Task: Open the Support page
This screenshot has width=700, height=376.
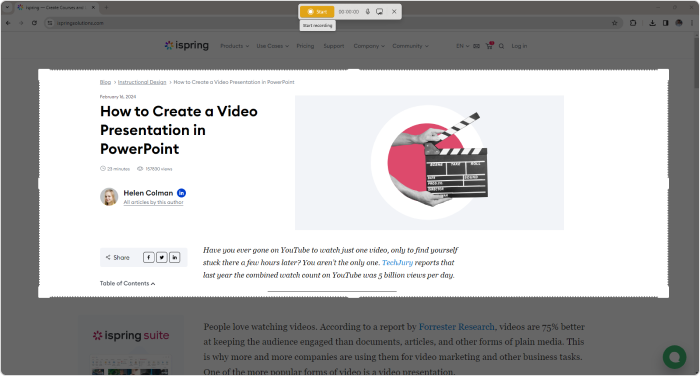Action: point(333,46)
